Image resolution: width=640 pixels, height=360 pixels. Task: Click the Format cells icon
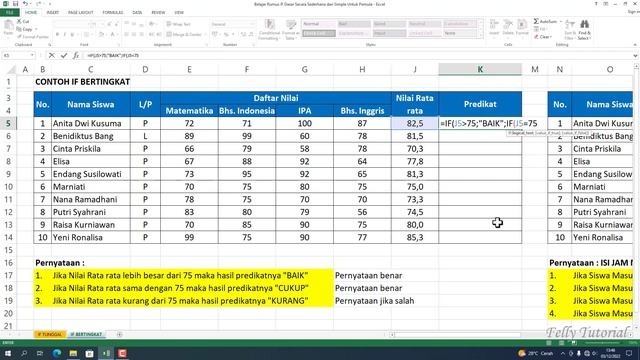tap(522, 27)
